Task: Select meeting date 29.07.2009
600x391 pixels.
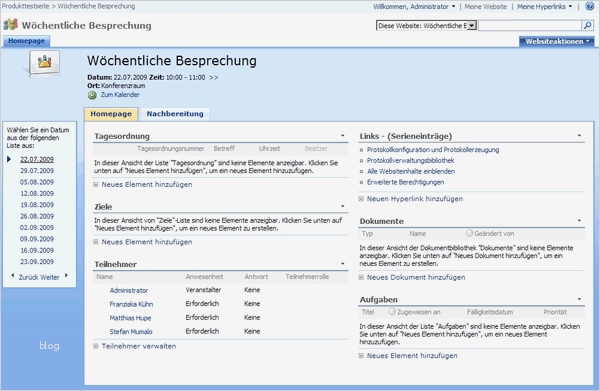Action: click(37, 171)
